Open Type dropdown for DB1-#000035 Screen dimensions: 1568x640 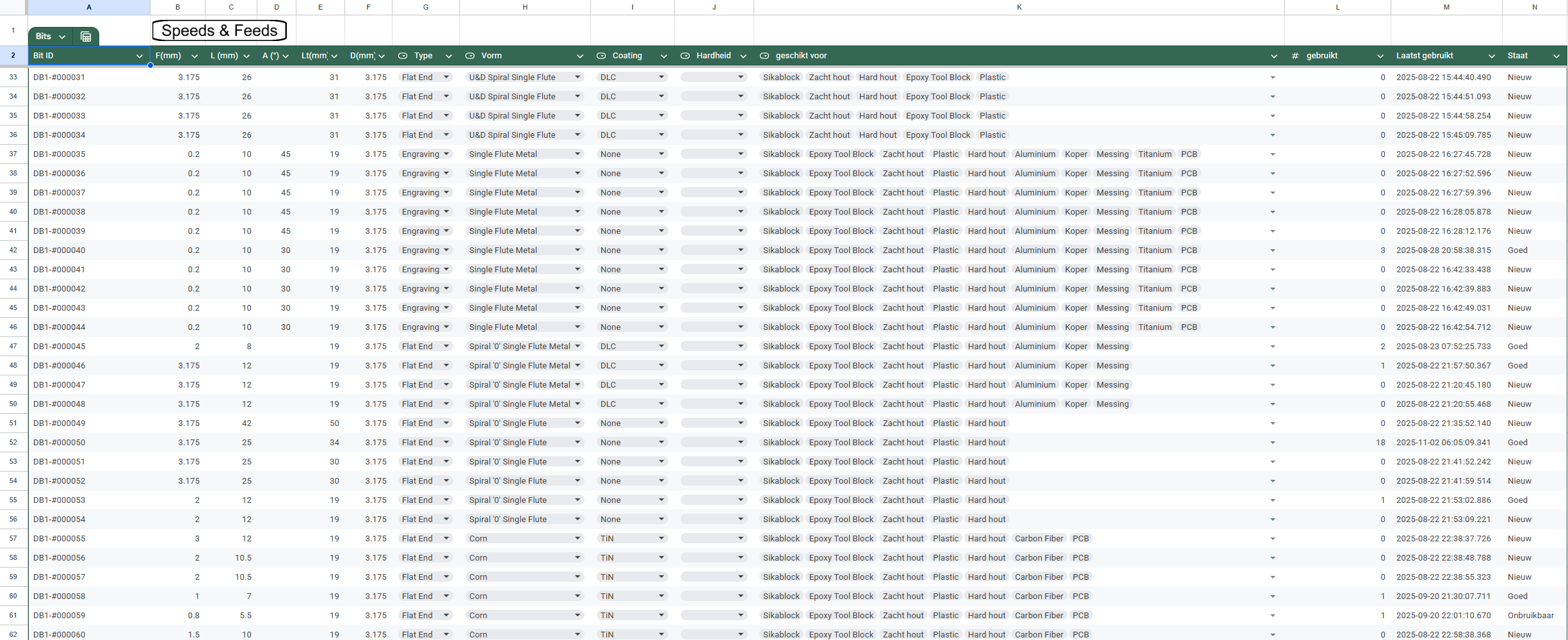pyautogui.click(x=446, y=154)
